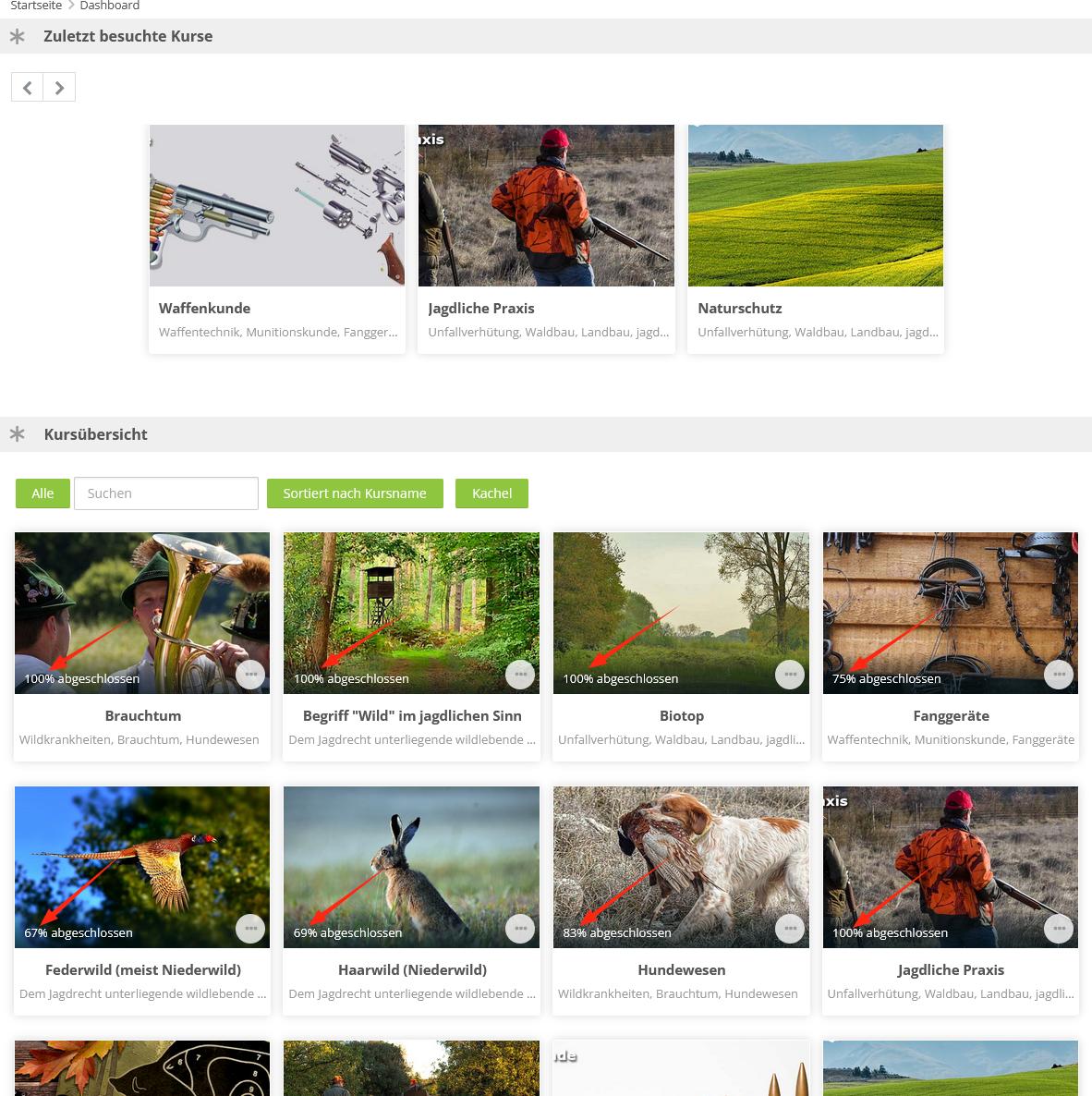The width and height of the screenshot is (1092, 1096).
Task: Open Dashboard in the breadcrumb
Action: tap(110, 6)
